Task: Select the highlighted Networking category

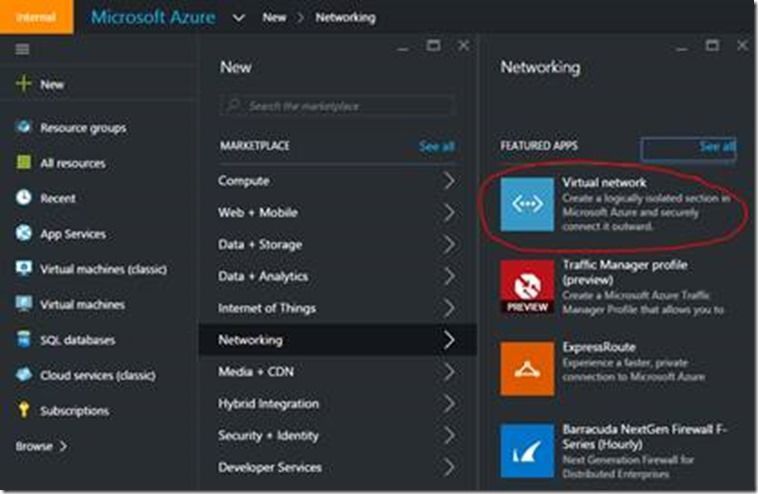Action: point(338,340)
